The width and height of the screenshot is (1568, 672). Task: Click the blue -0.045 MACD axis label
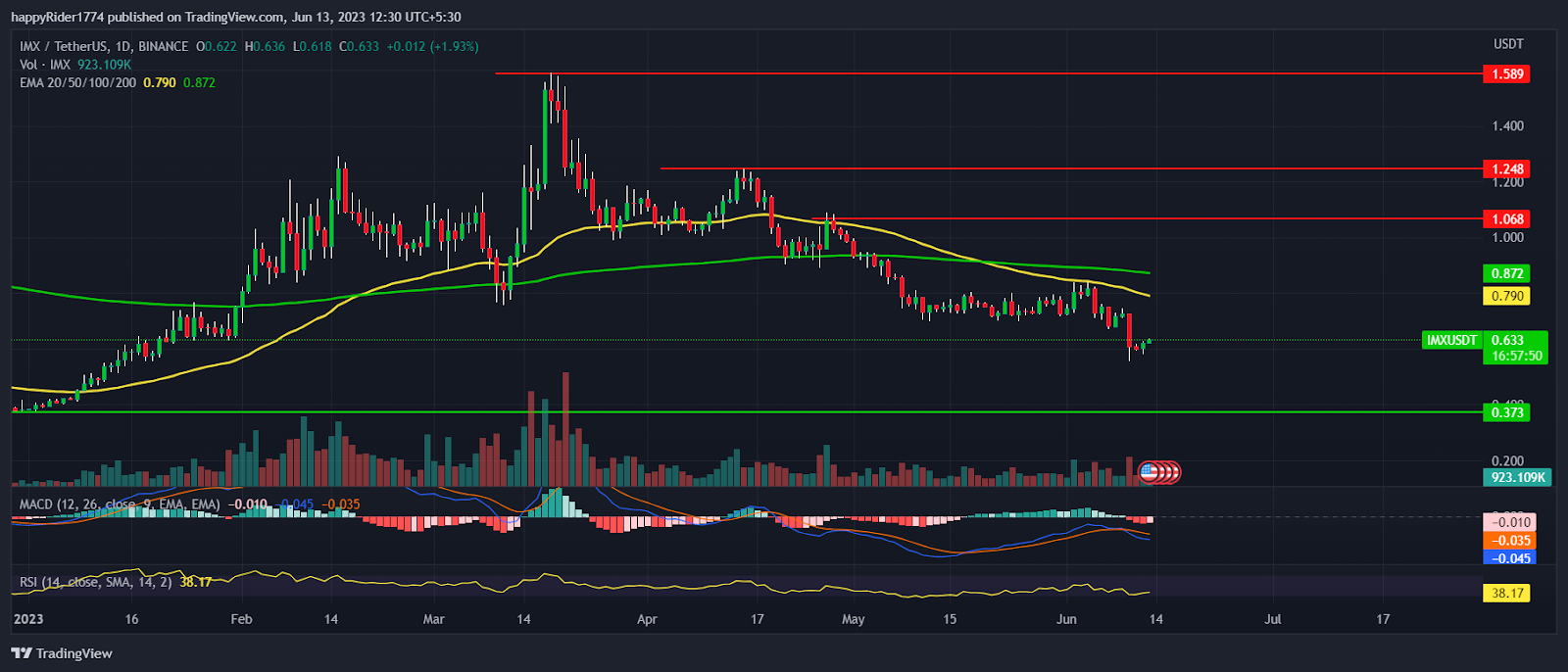[x=1509, y=558]
